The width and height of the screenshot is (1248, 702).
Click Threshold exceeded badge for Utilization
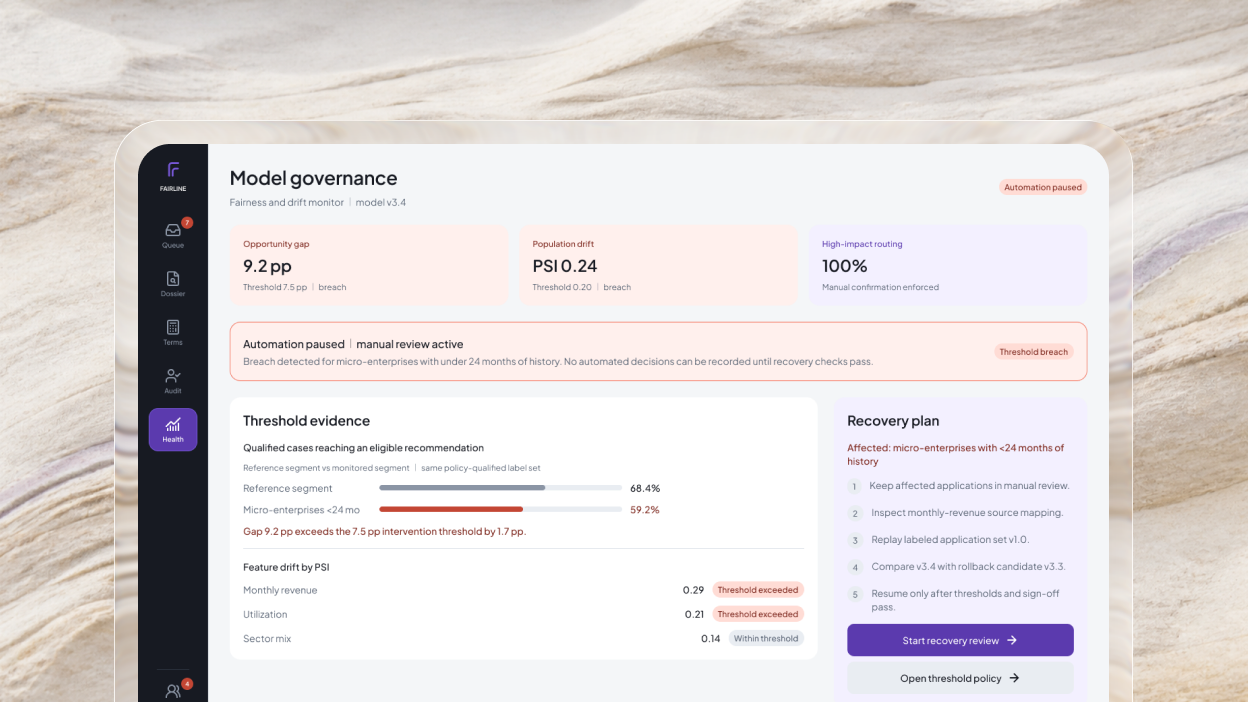click(758, 614)
